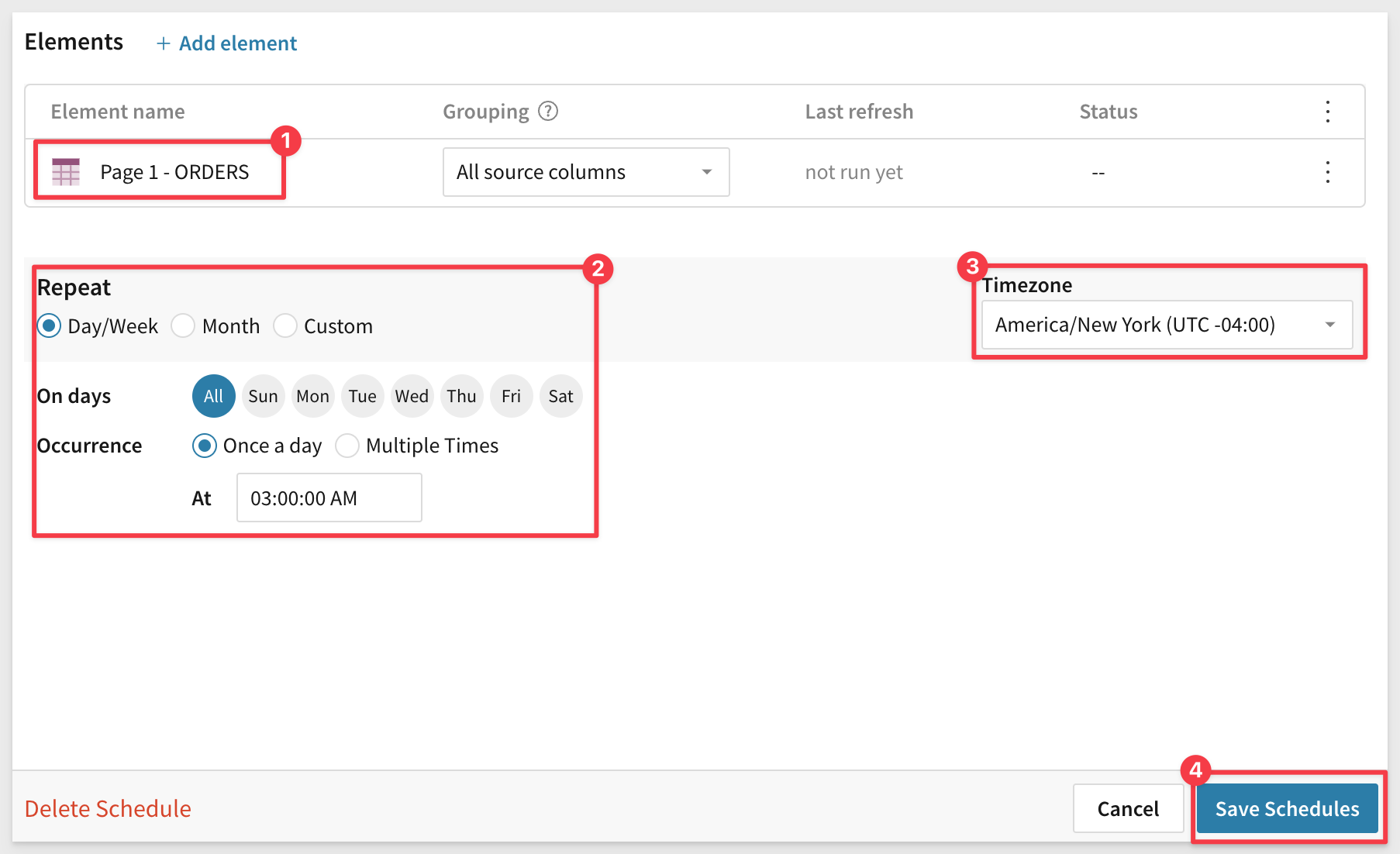The image size is (1400, 854).
Task: Click the Page 1 - ORDERS element name
Action: coord(174,172)
